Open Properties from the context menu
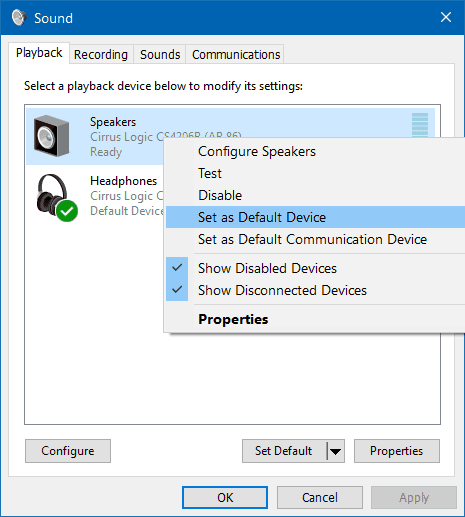The height and width of the screenshot is (517, 465). (x=315, y=319)
